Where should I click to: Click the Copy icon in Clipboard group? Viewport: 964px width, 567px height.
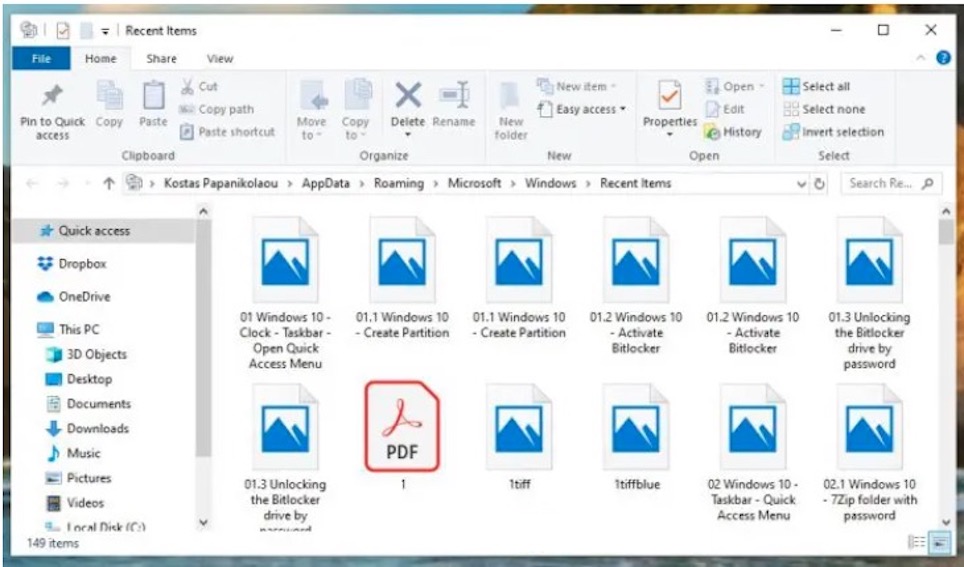coord(109,97)
